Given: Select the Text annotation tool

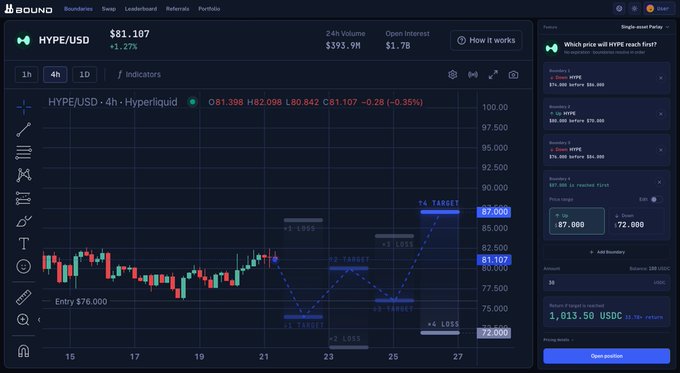Looking at the screenshot, I should pos(24,243).
